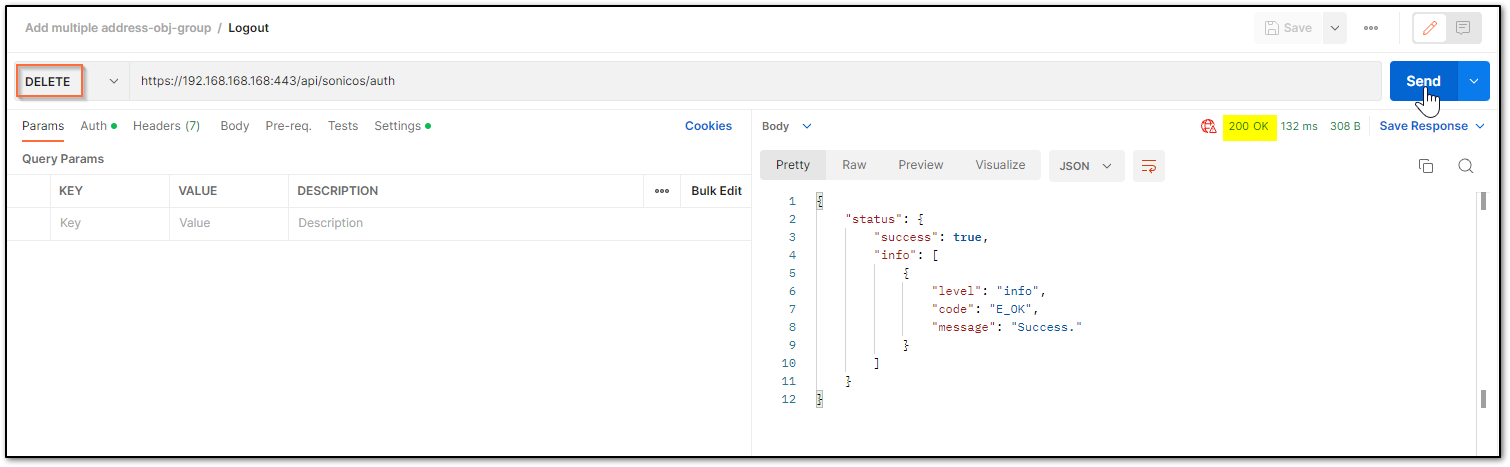Open the DELETE method dropdown

point(70,81)
